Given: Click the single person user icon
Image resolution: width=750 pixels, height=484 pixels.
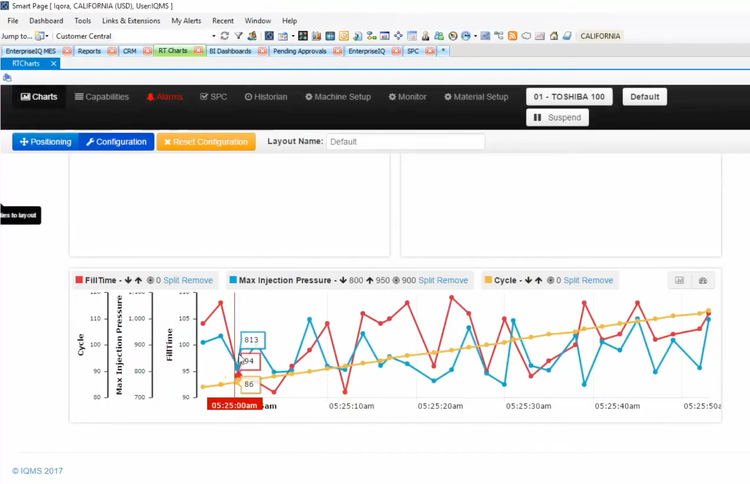Looking at the screenshot, I should pyautogui.click(x=425, y=36).
